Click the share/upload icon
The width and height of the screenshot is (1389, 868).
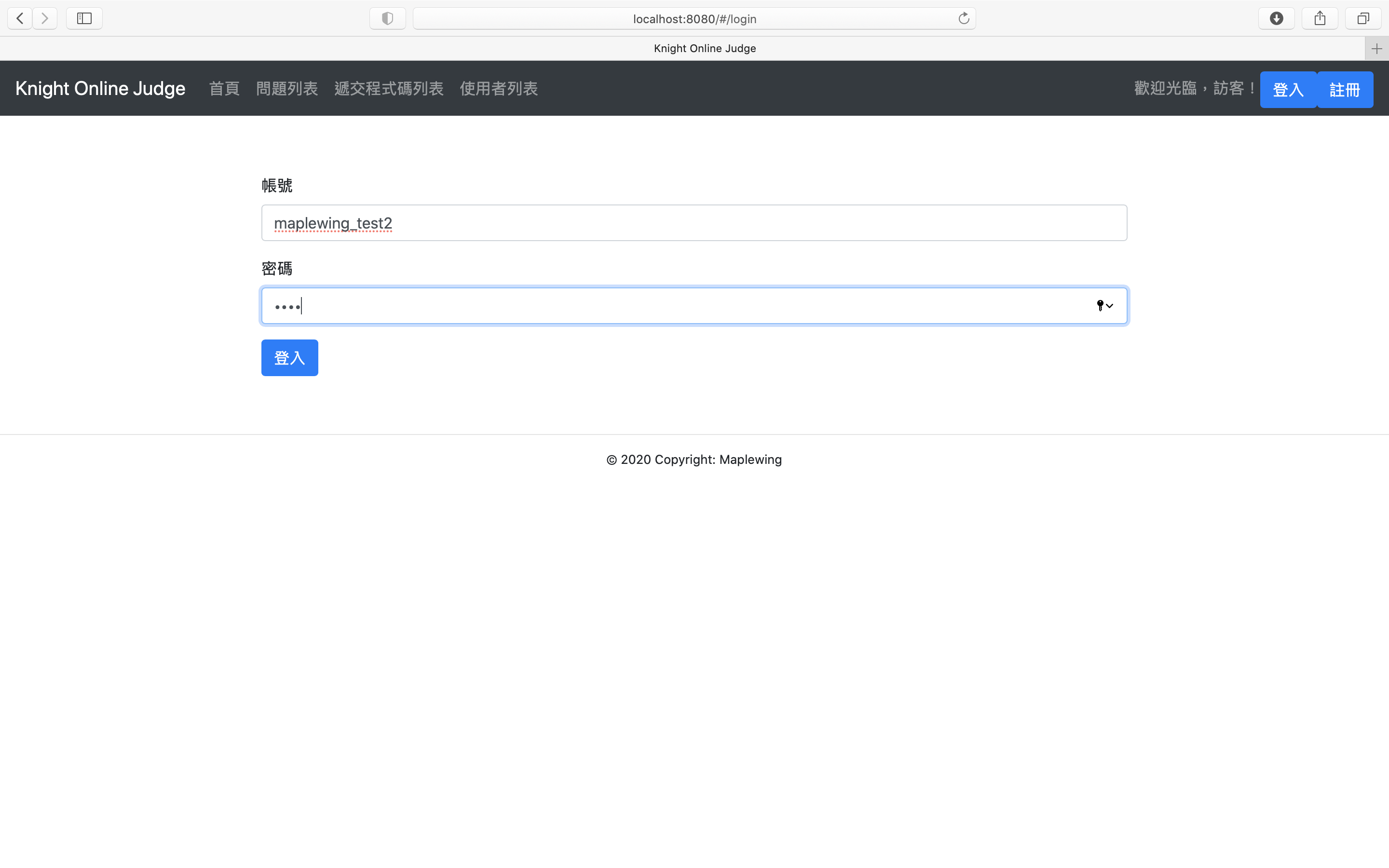click(x=1319, y=18)
